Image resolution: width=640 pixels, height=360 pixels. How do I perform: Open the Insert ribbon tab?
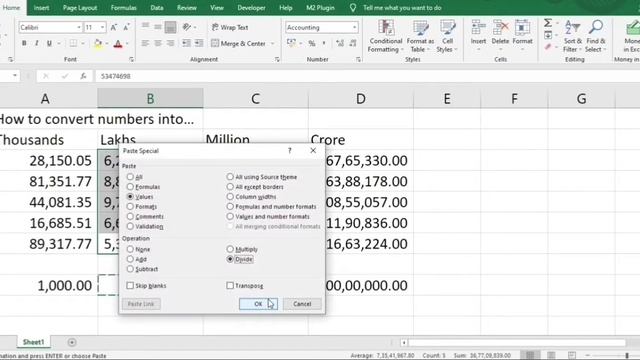[x=41, y=8]
